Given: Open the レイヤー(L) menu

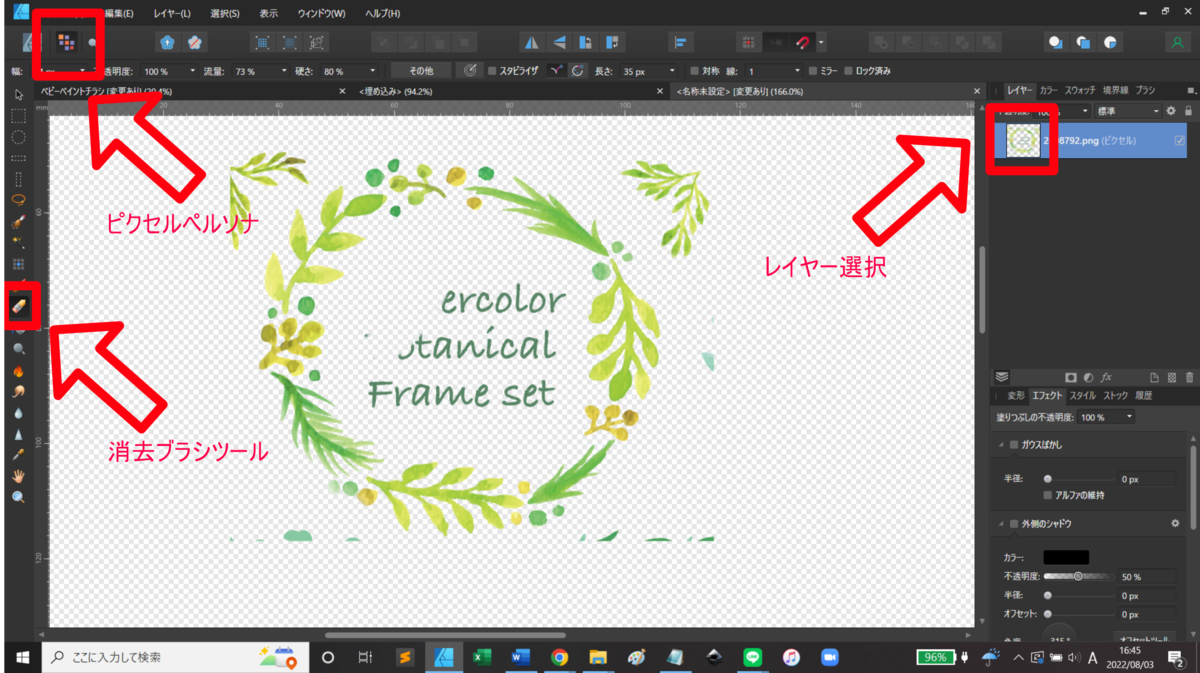Looking at the screenshot, I should (172, 14).
